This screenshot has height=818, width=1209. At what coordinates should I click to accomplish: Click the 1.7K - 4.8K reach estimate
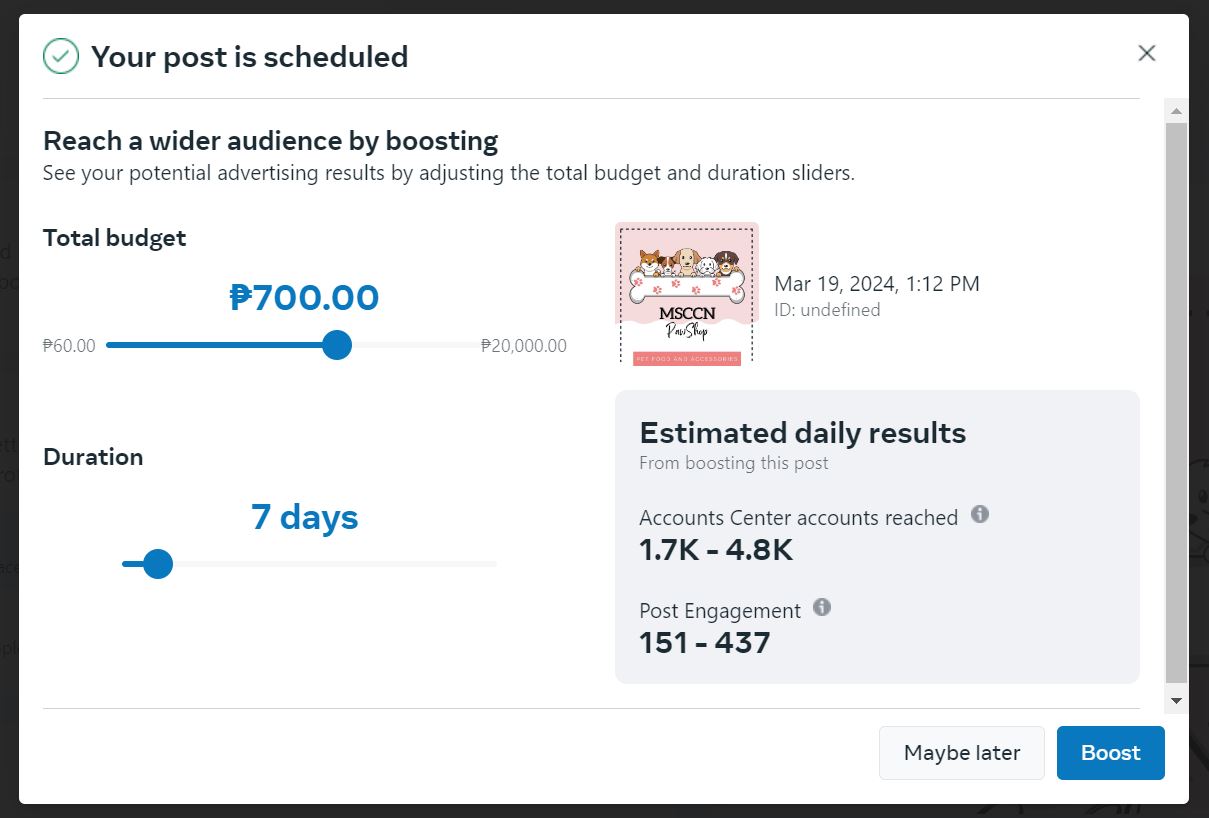716,550
